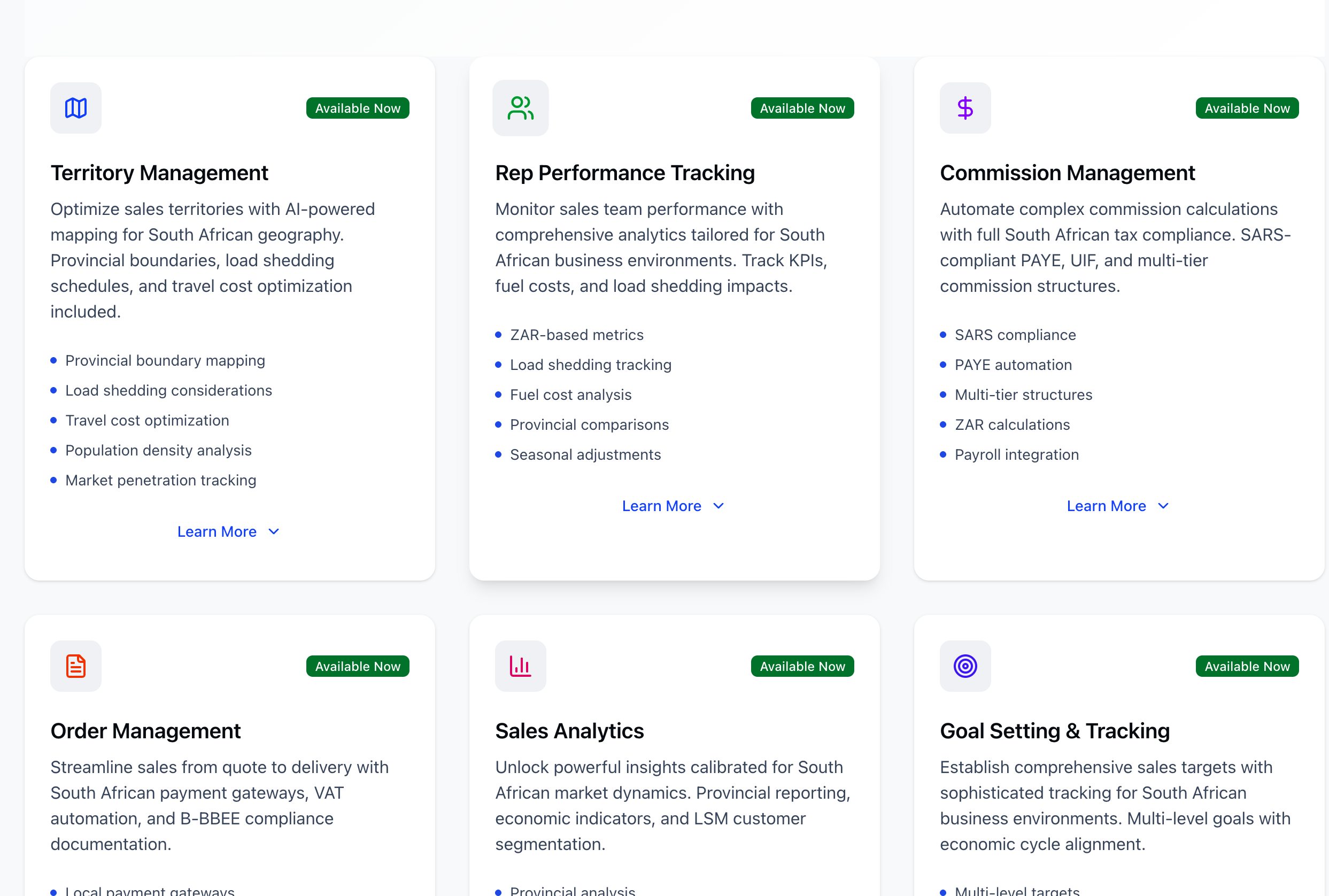The height and width of the screenshot is (896, 1329).
Task: Click the Commission Management dollar icon
Action: pyautogui.click(x=965, y=108)
